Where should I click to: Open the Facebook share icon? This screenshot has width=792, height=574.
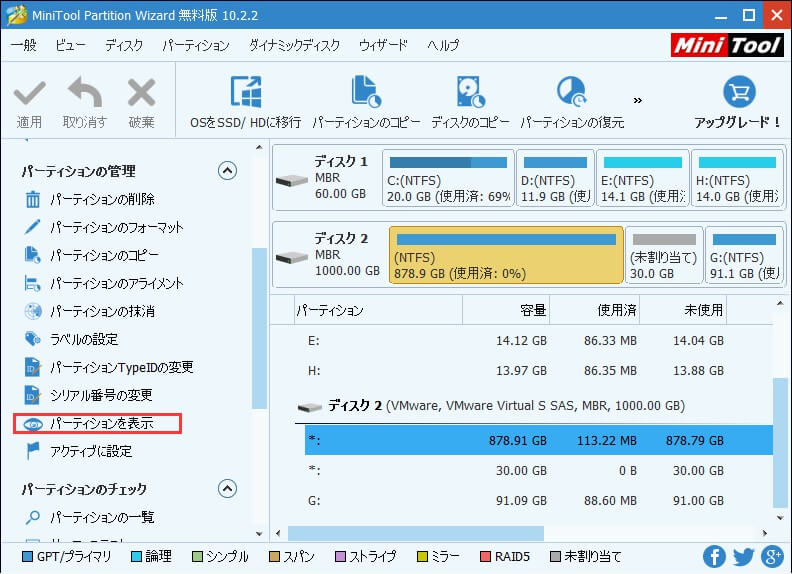(x=714, y=556)
